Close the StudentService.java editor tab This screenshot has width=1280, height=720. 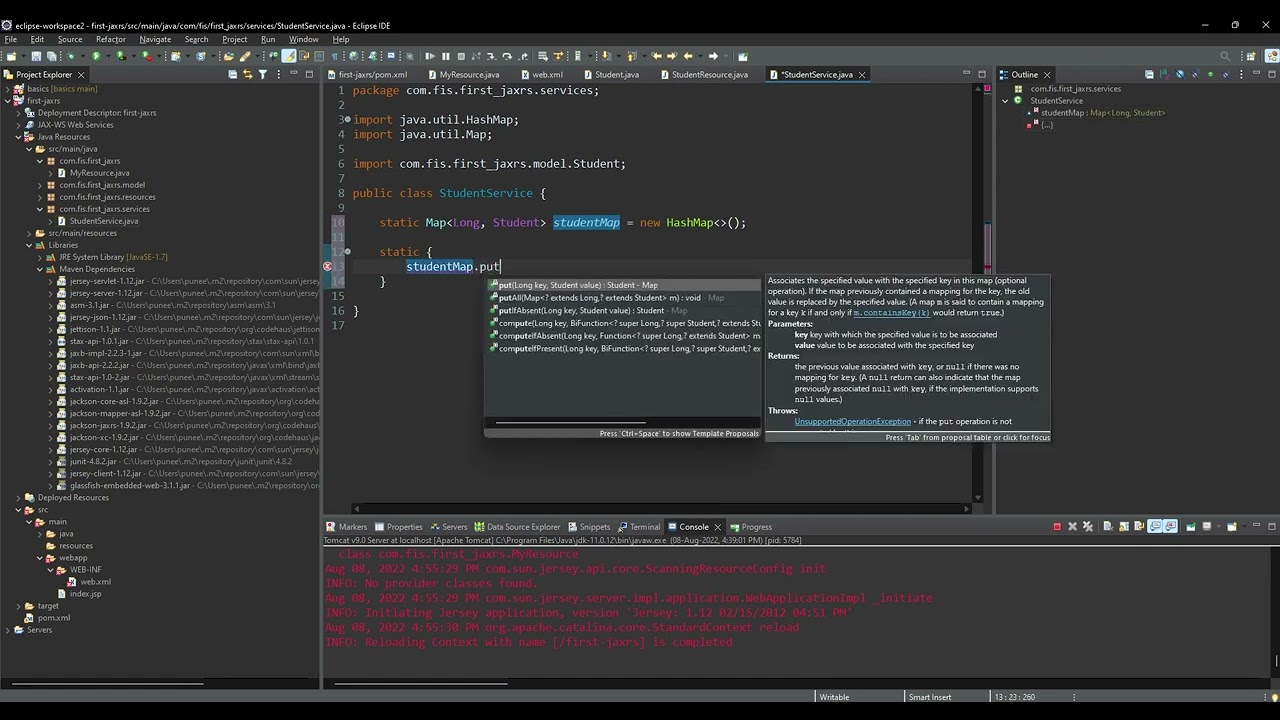[862, 75]
